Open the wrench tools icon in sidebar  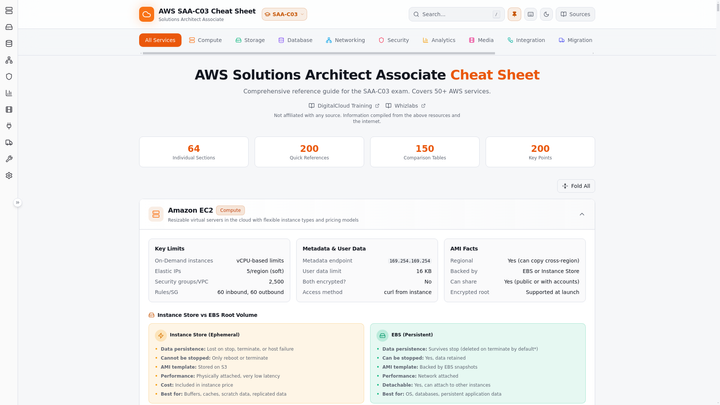click(x=9, y=159)
